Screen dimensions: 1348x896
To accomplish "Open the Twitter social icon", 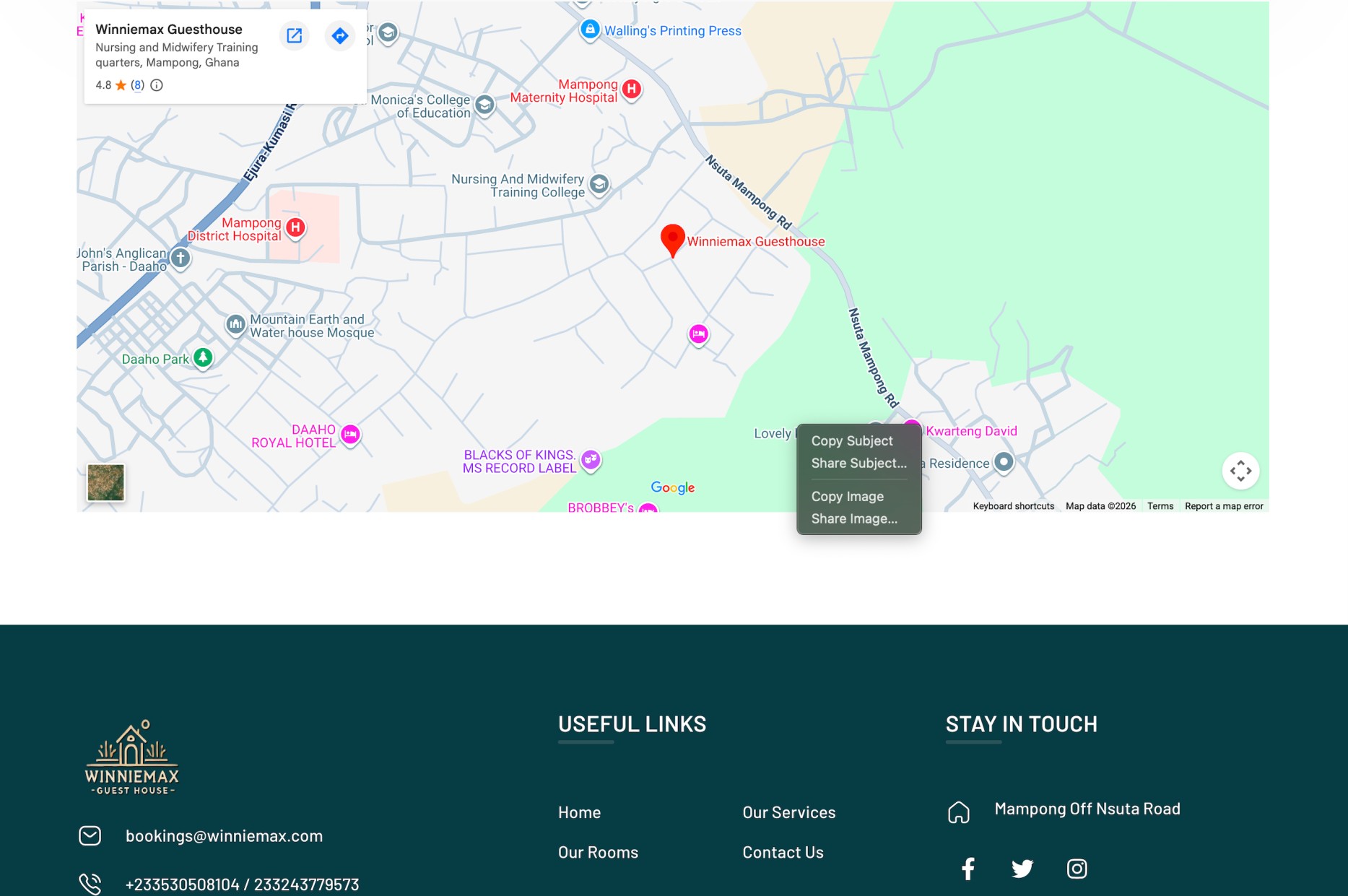I will tap(1022, 868).
